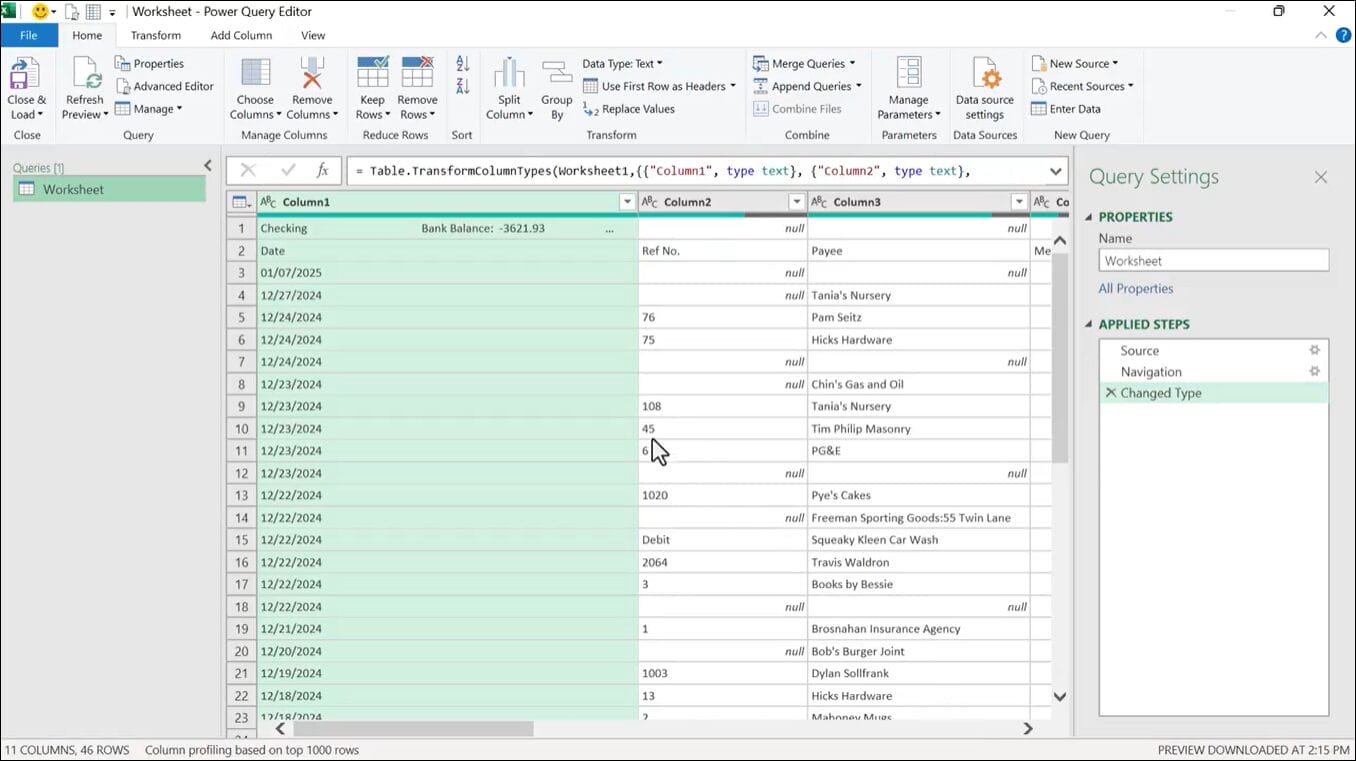The image size is (1356, 761).
Task: Click the Keep Rows icon
Action: 372,75
